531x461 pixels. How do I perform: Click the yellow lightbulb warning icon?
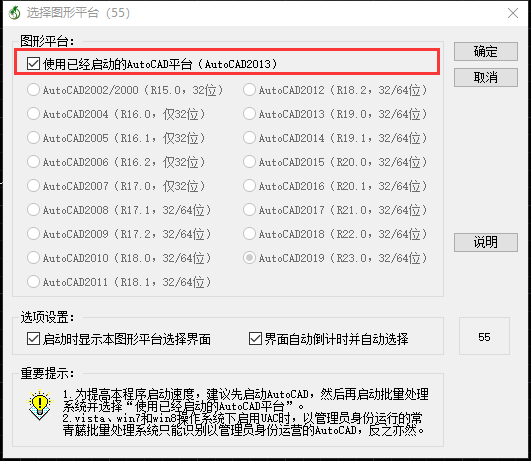40,405
